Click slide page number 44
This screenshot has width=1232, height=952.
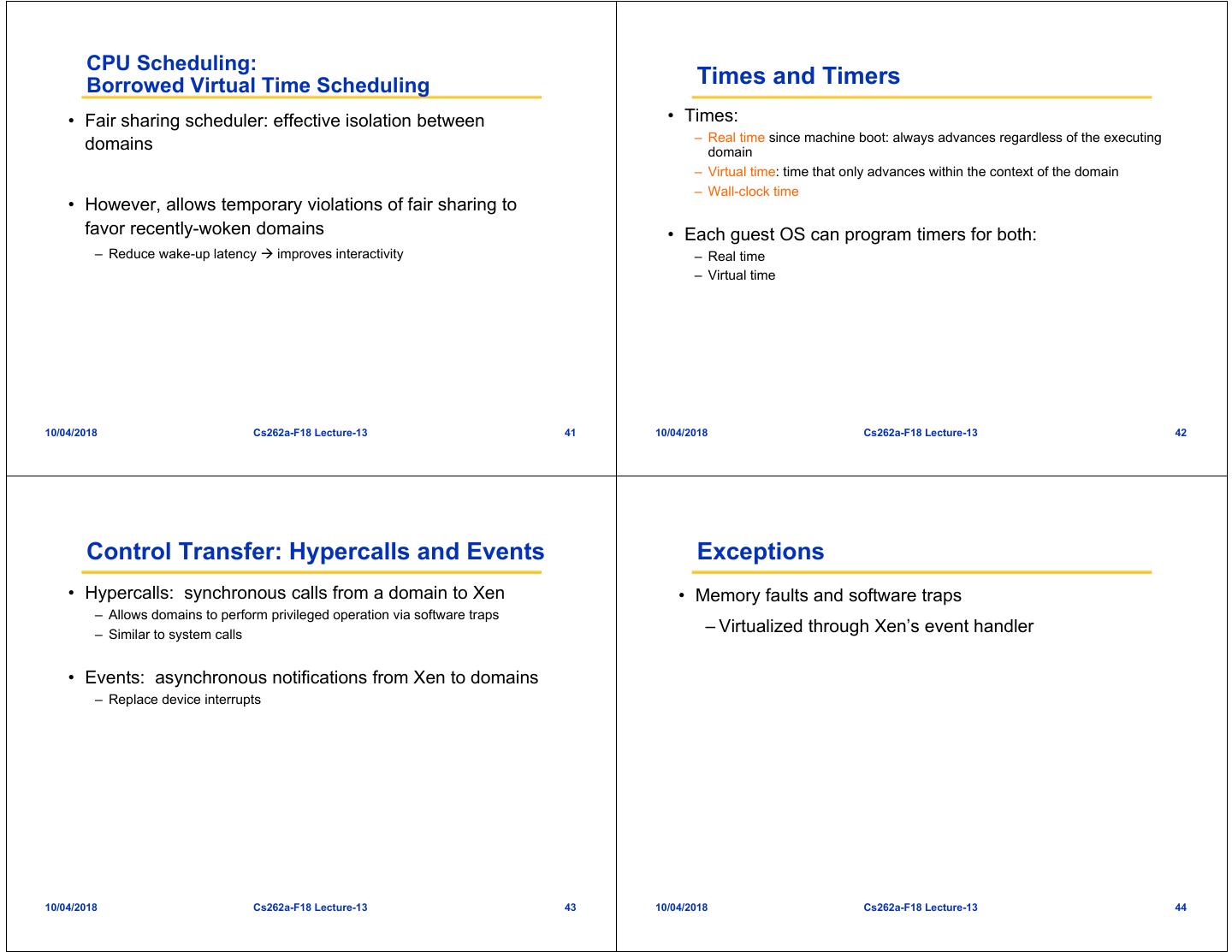pos(1181,908)
